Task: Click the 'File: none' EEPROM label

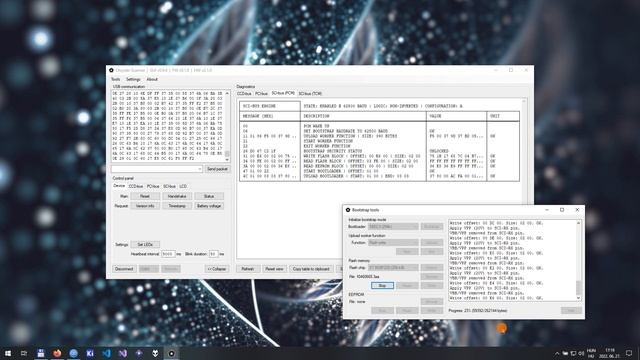Action: 357,302
